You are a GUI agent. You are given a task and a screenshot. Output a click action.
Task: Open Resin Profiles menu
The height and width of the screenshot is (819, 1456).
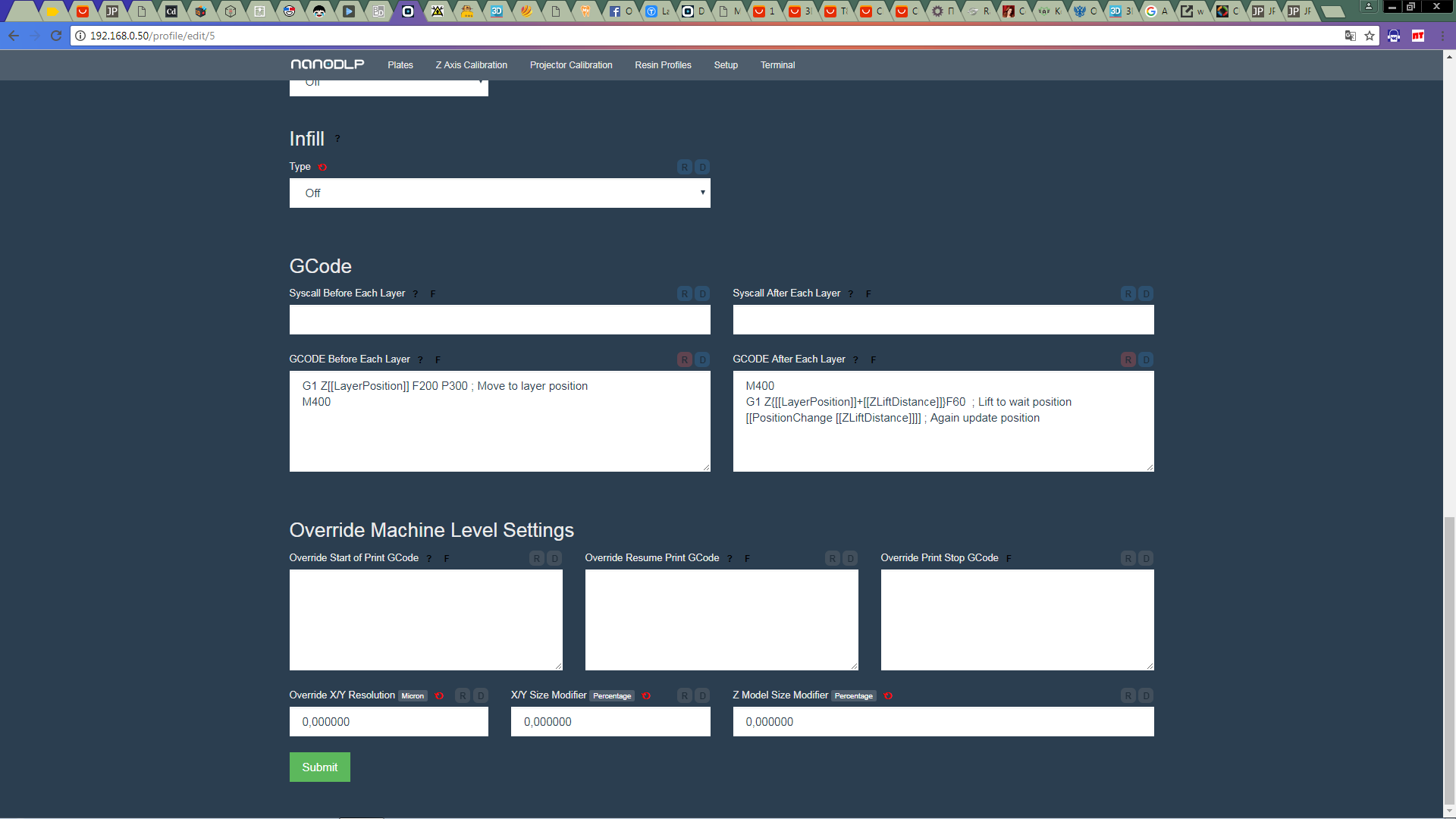663,65
